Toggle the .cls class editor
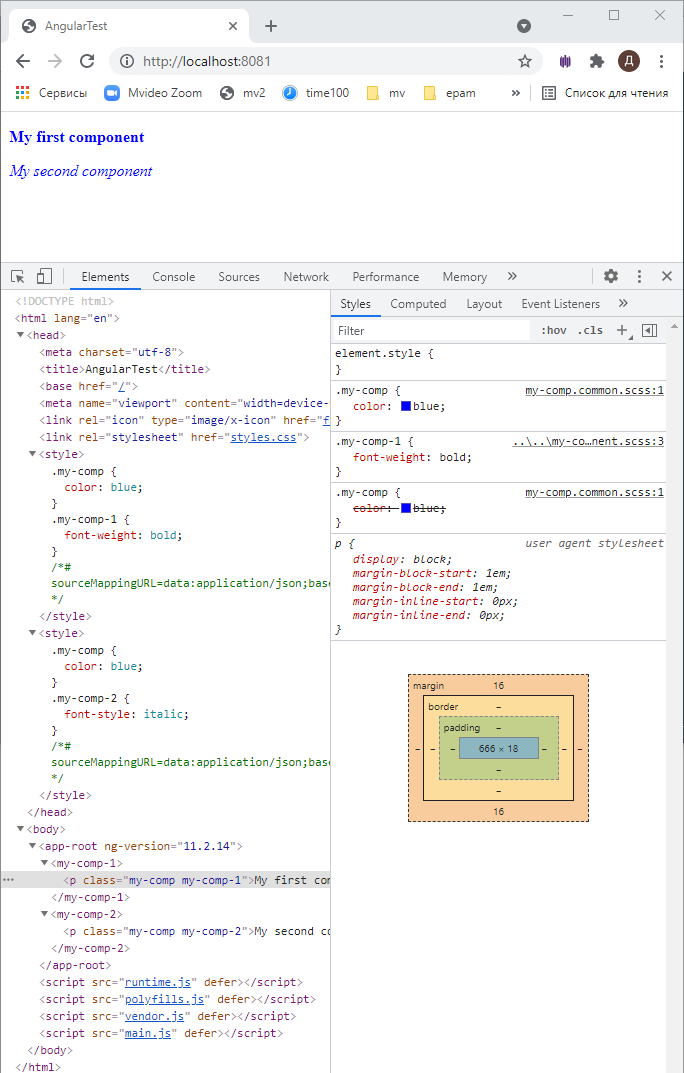This screenshot has height=1073, width=684. [x=590, y=331]
